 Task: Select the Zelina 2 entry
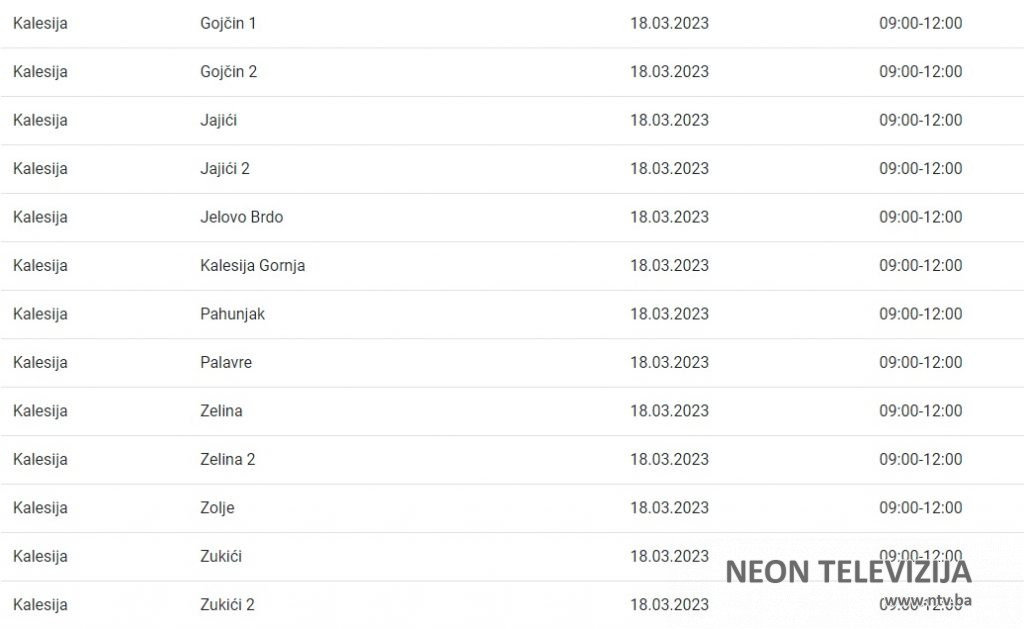tap(227, 460)
